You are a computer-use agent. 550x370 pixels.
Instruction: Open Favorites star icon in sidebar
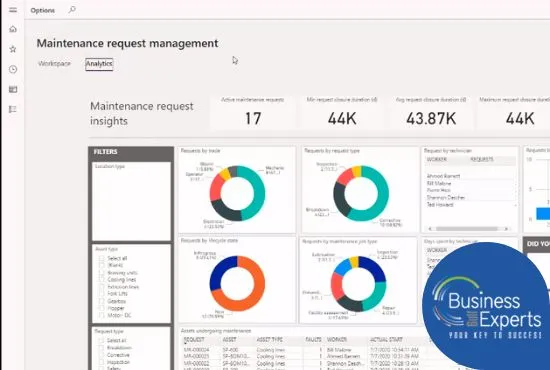[13, 49]
